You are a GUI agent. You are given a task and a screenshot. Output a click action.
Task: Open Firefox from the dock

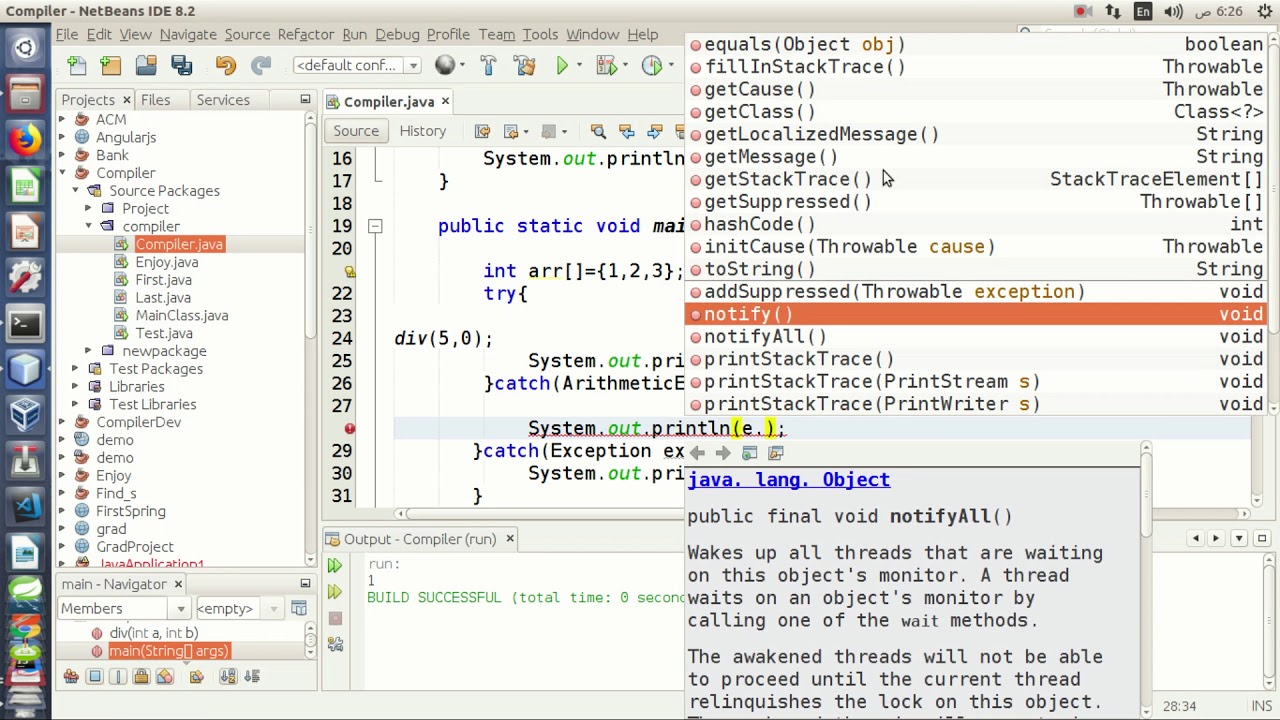tap(25, 139)
